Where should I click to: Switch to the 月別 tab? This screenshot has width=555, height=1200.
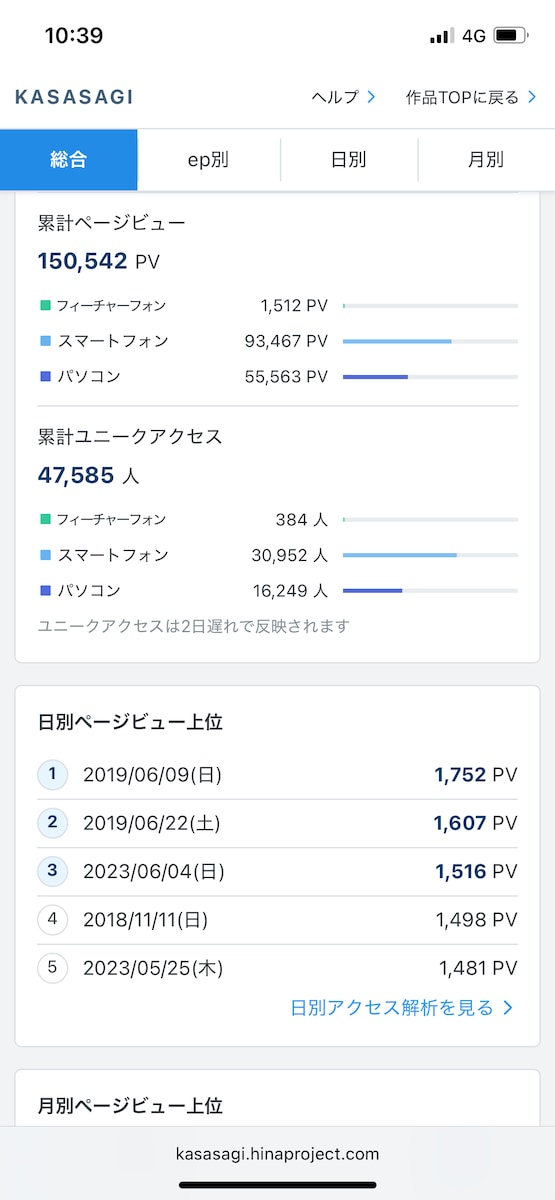(486, 160)
